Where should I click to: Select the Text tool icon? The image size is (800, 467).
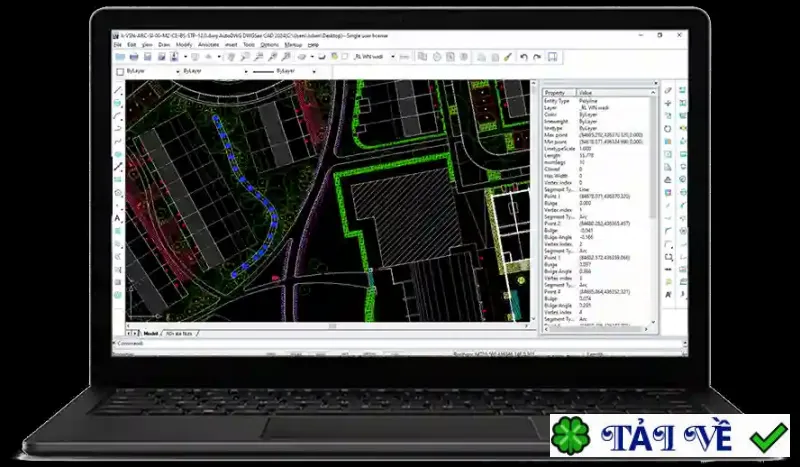click(117, 218)
